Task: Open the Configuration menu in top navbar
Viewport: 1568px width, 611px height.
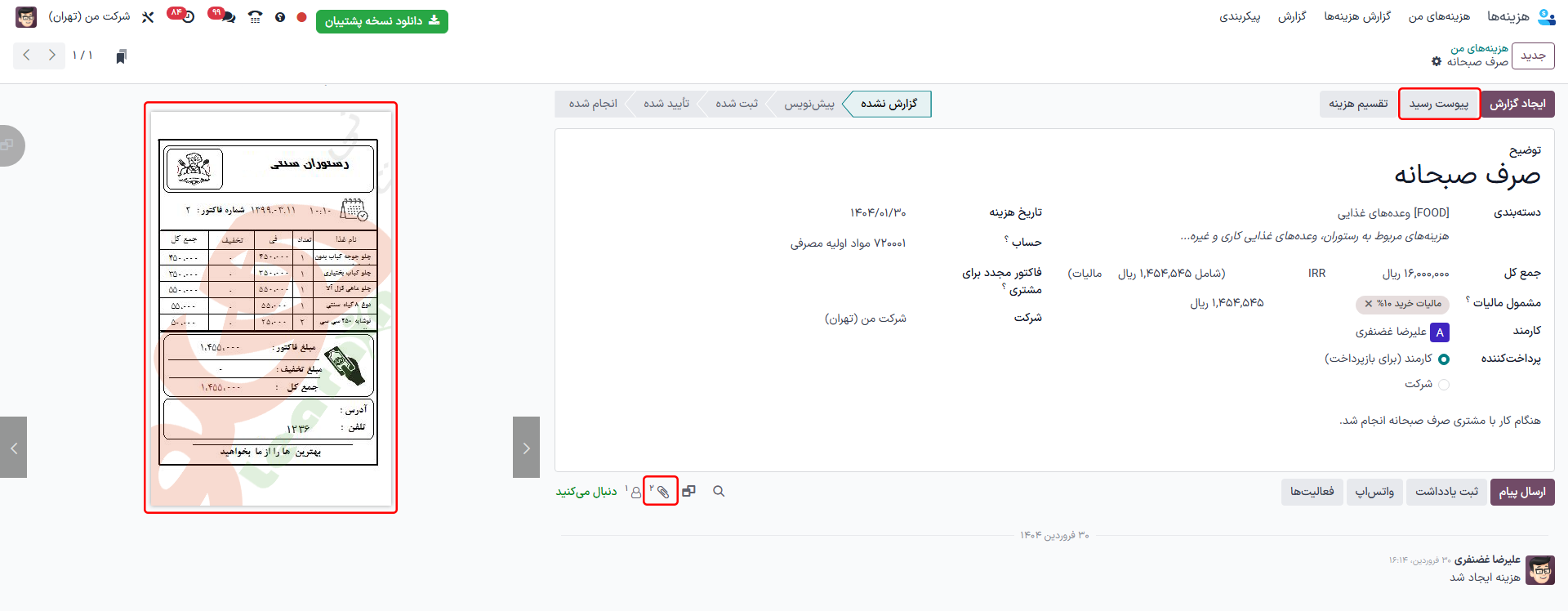Action: [1240, 16]
